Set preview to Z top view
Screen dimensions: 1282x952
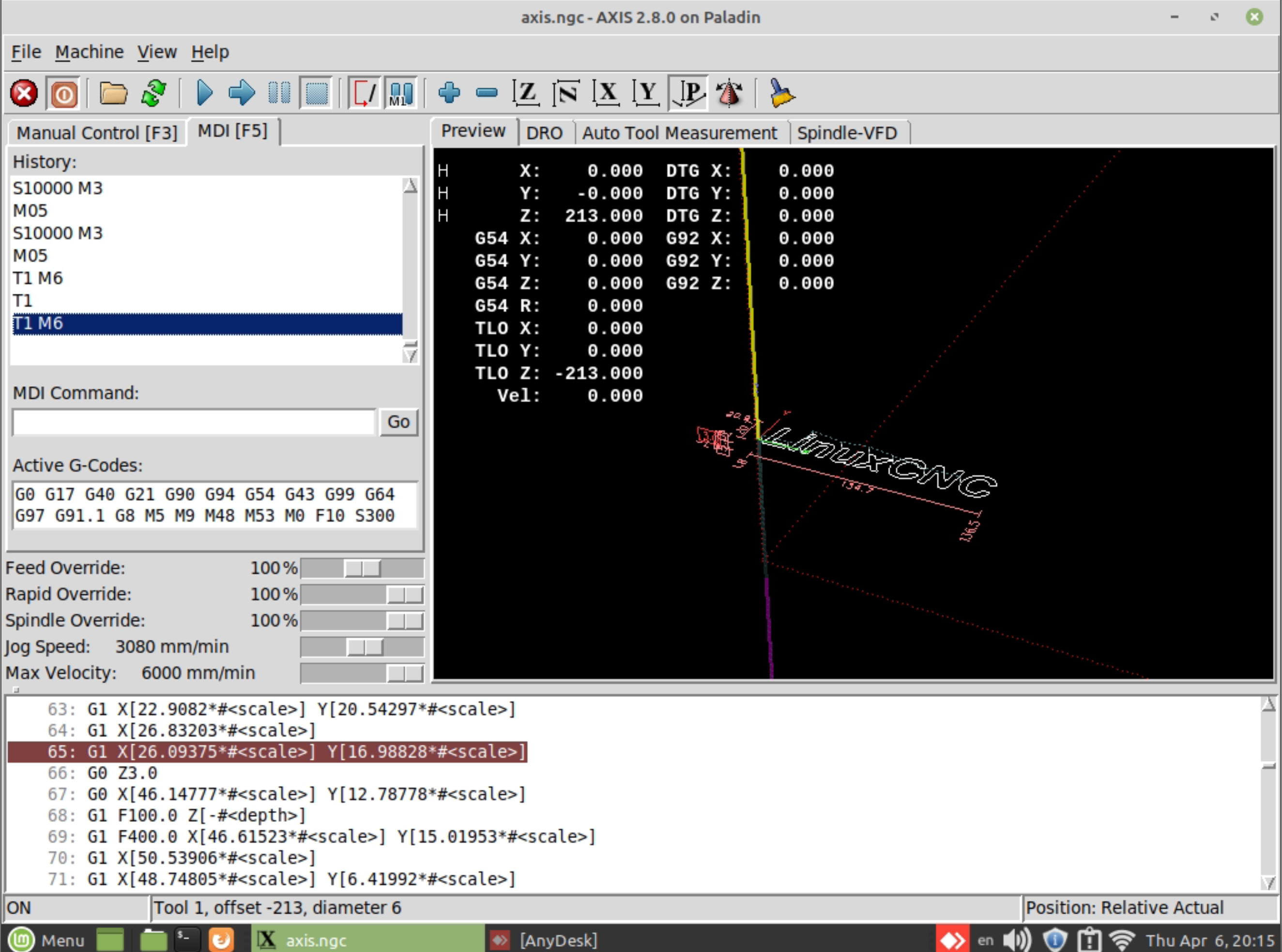526,93
